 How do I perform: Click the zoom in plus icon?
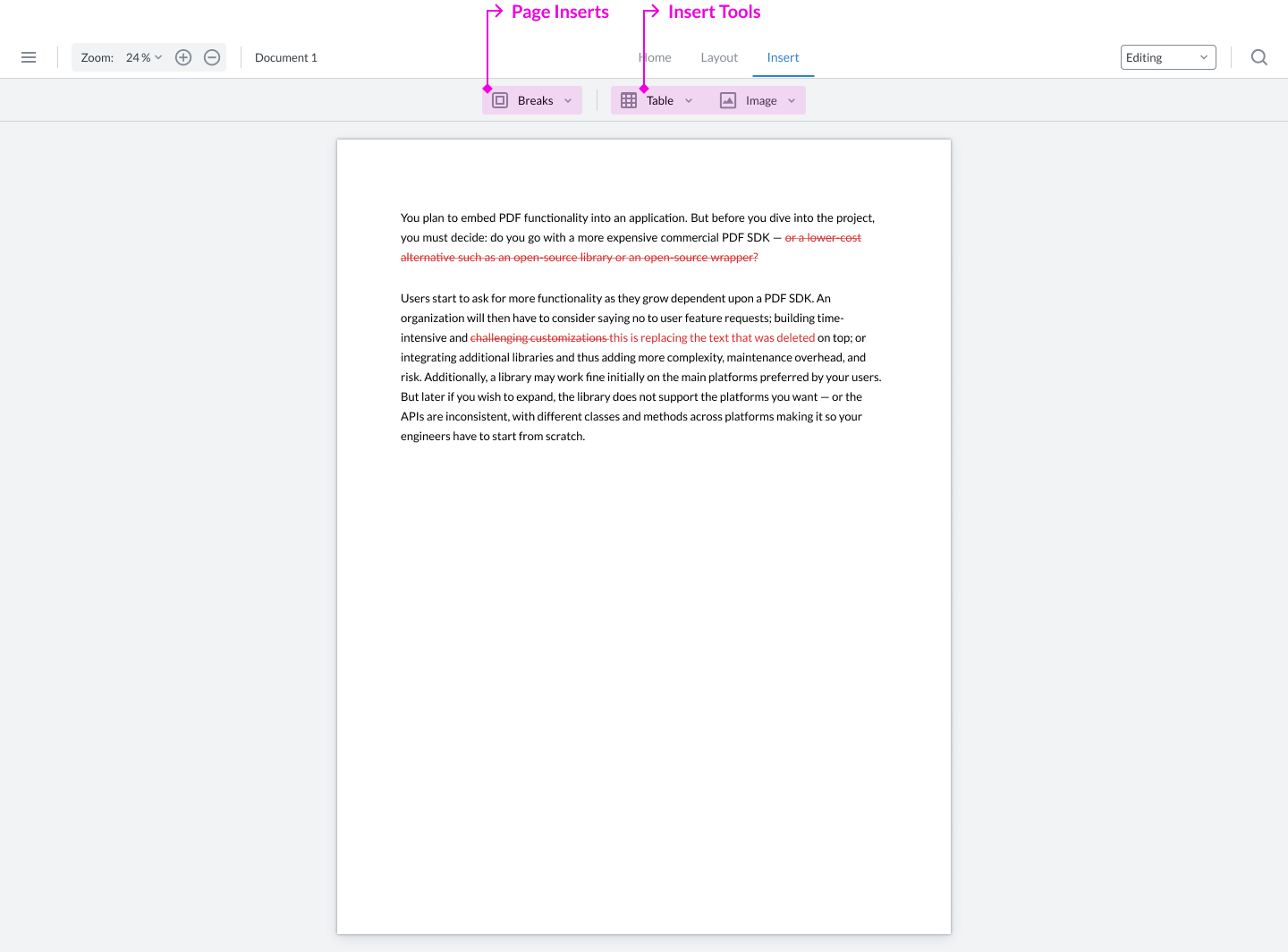tap(183, 57)
